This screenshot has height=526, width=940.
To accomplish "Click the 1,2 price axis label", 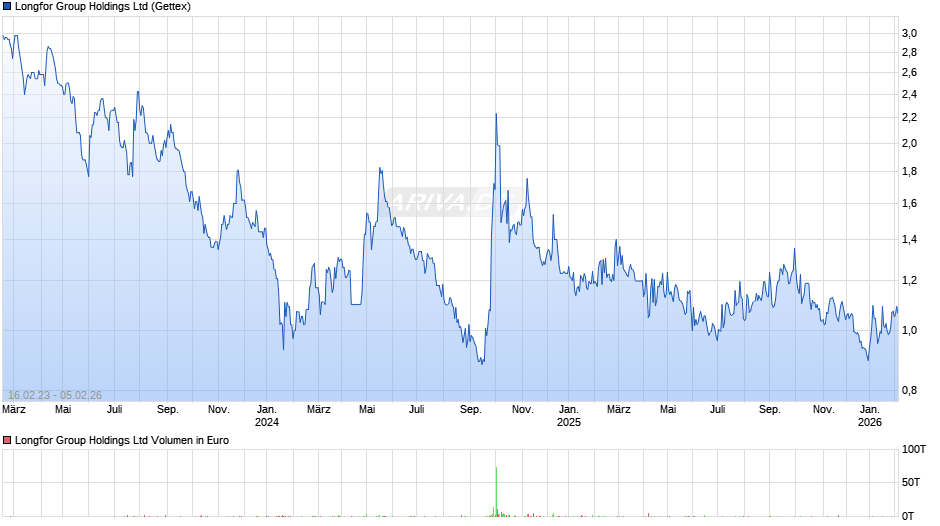I will (909, 281).
